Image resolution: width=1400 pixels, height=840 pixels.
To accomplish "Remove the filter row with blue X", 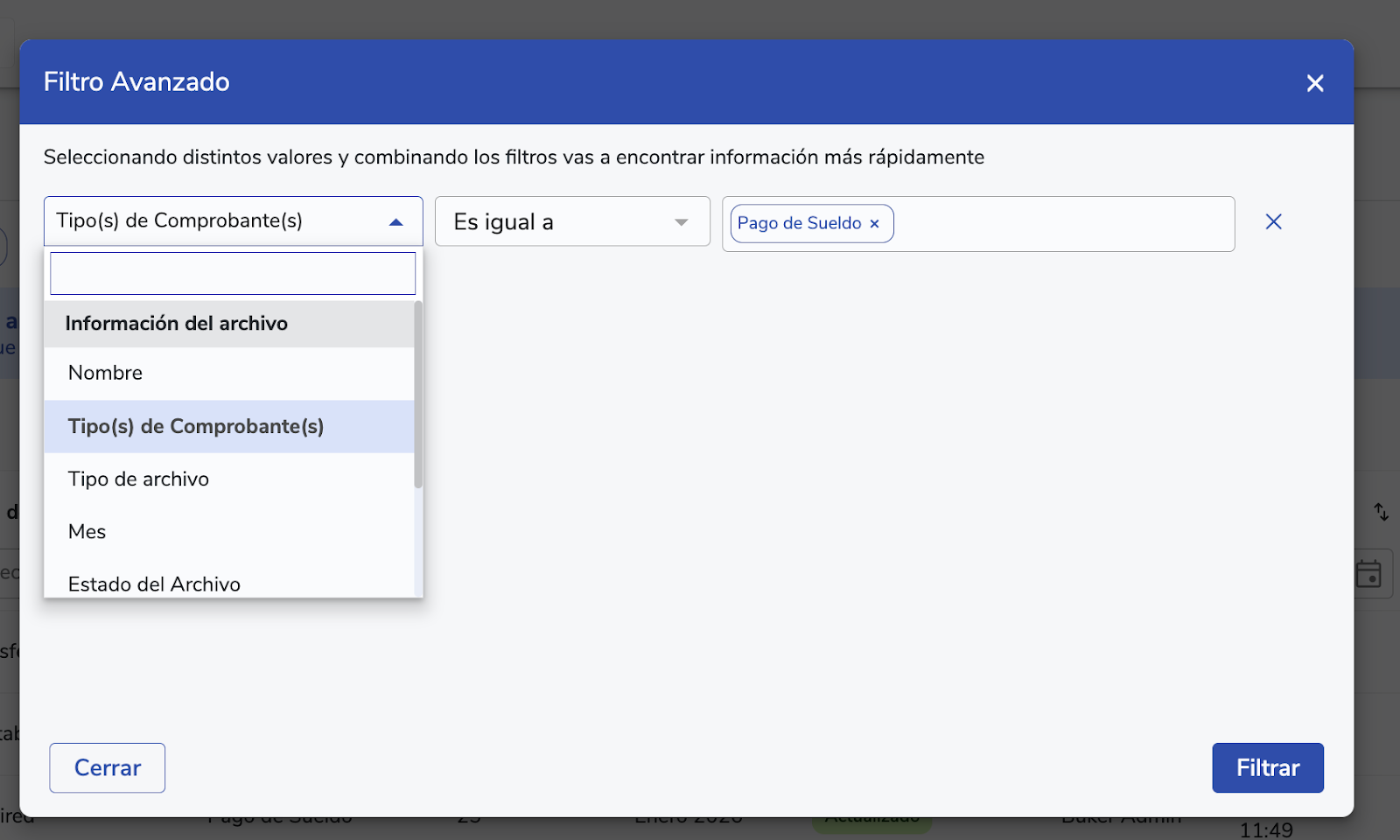I will pyautogui.click(x=1273, y=222).
